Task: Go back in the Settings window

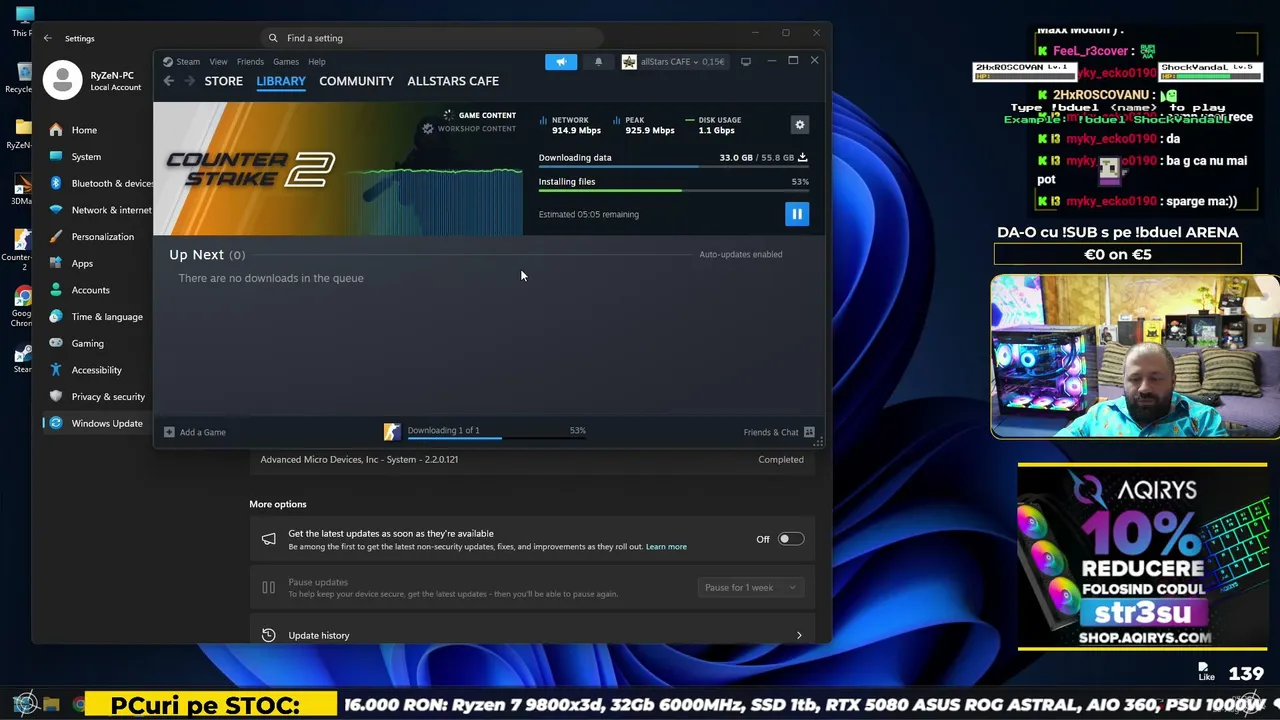Action: point(47,38)
